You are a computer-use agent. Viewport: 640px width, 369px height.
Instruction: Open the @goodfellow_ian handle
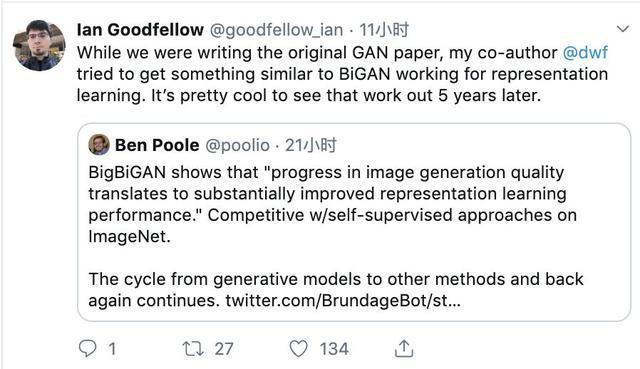[276, 30]
